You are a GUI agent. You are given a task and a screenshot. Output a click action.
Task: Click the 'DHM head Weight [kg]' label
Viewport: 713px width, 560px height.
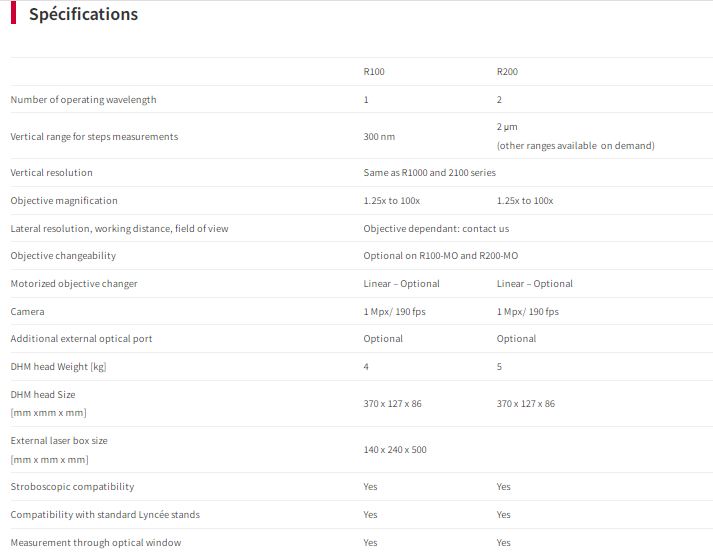tap(58, 367)
